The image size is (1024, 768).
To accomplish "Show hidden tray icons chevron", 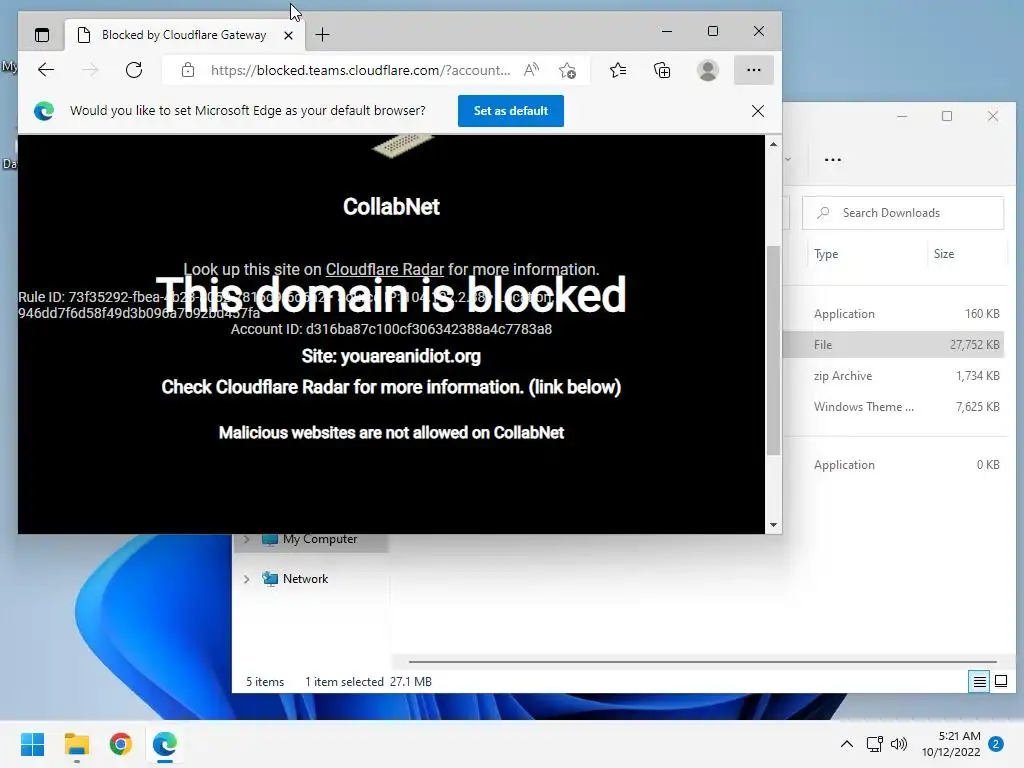I will coord(846,744).
